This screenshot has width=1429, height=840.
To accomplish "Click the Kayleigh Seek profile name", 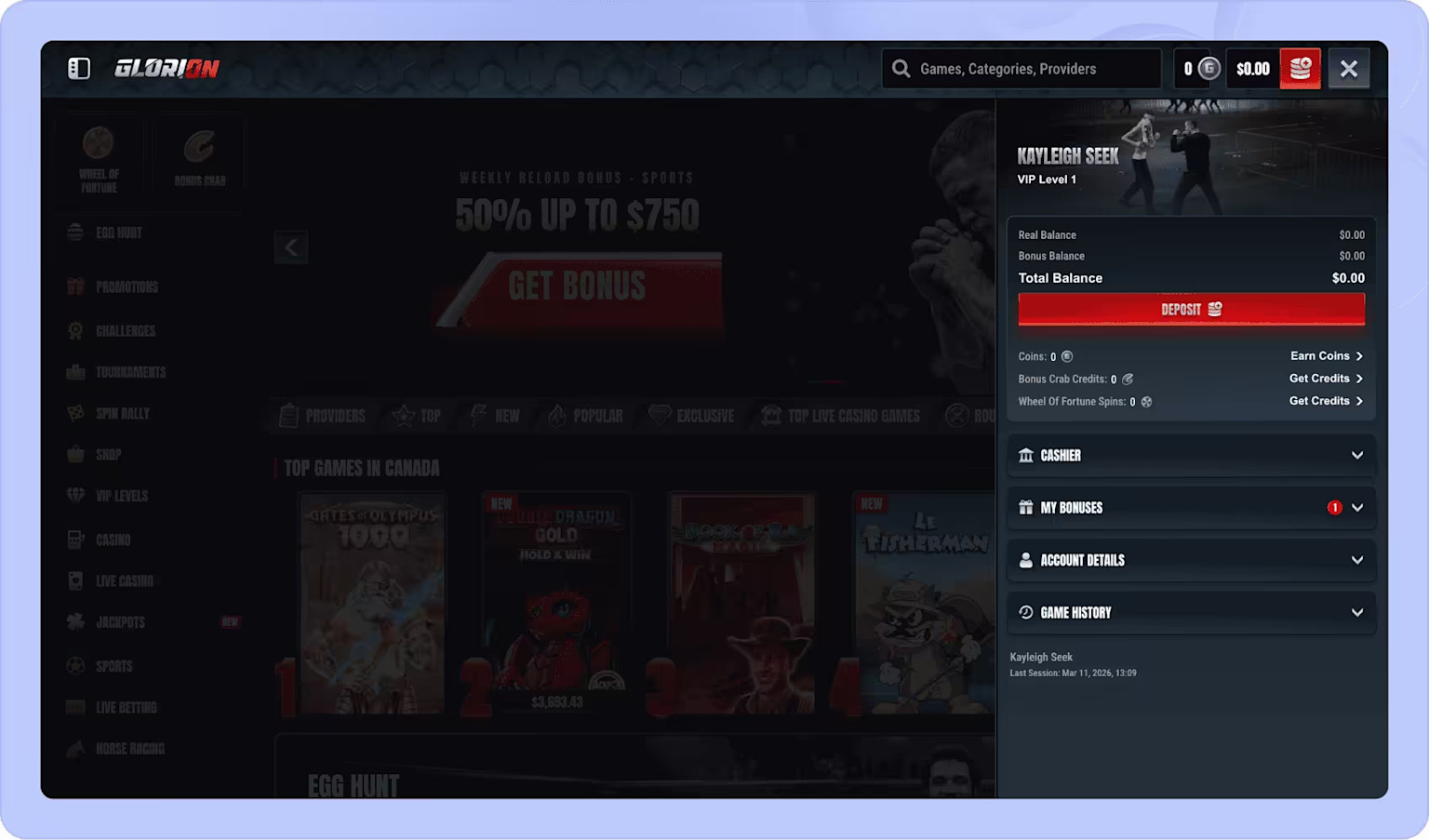I will point(1068,156).
